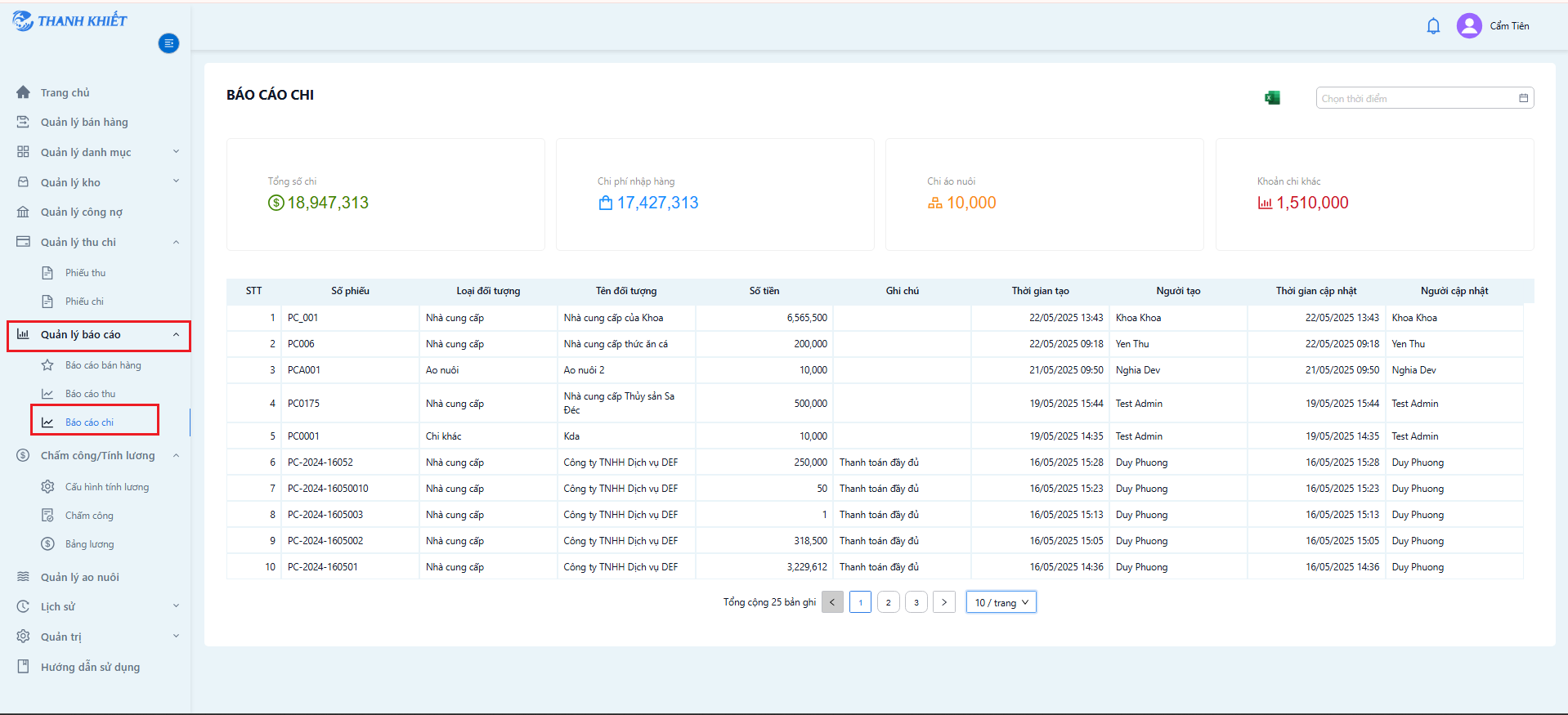Open Cẩm Tiên account name
Viewport: 1568px width, 715px height.
click(1509, 26)
